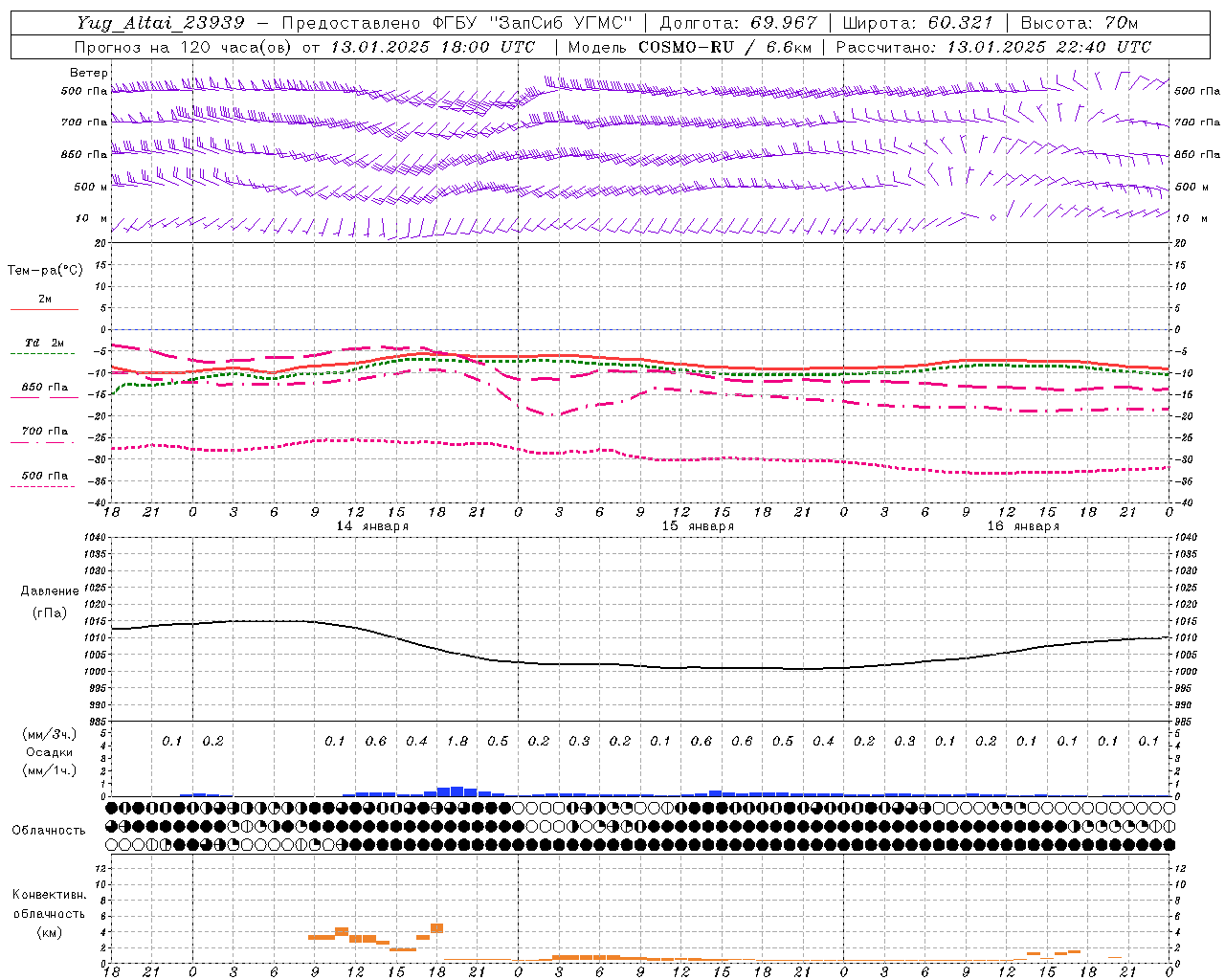Click the Рассчитано: 13.01.2025 22:40 UTC text

993,47
